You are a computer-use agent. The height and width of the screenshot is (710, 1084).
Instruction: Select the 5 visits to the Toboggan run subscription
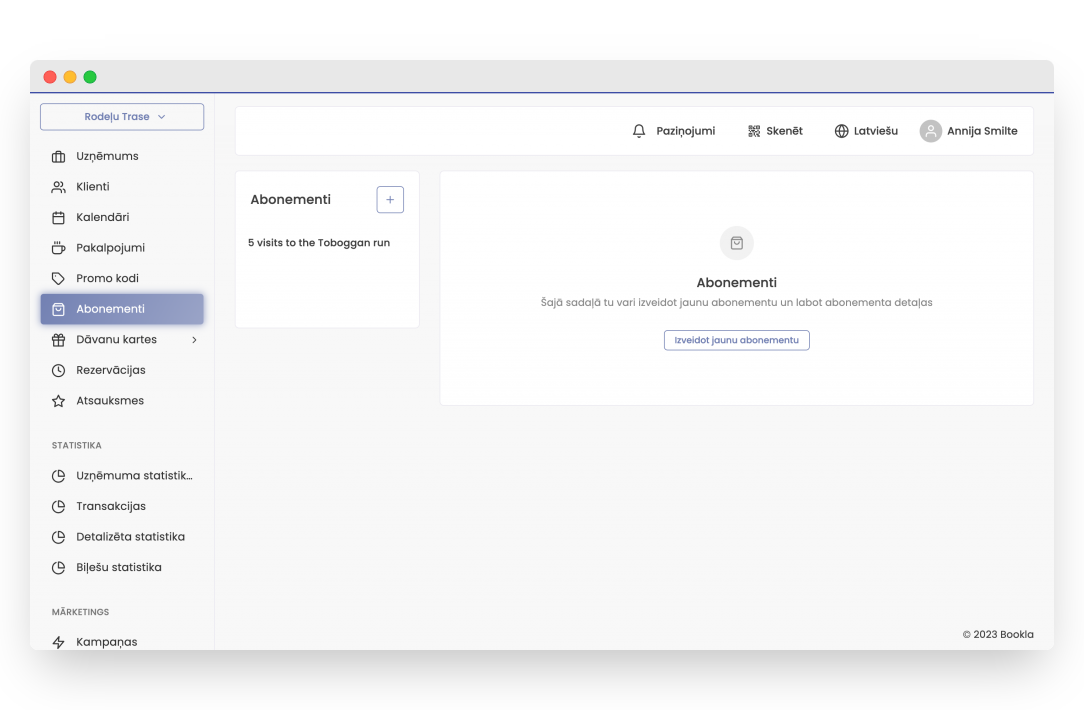(319, 243)
